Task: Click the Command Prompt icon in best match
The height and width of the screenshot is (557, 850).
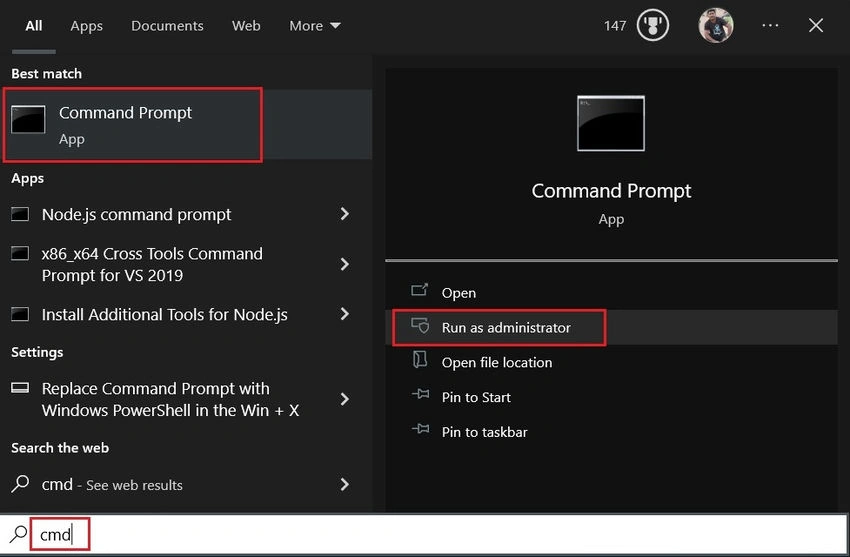Action: point(28,119)
